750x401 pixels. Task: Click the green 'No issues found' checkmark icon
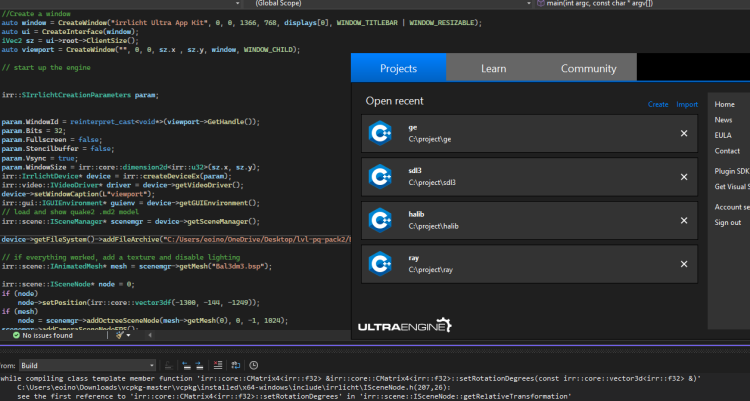(16, 335)
